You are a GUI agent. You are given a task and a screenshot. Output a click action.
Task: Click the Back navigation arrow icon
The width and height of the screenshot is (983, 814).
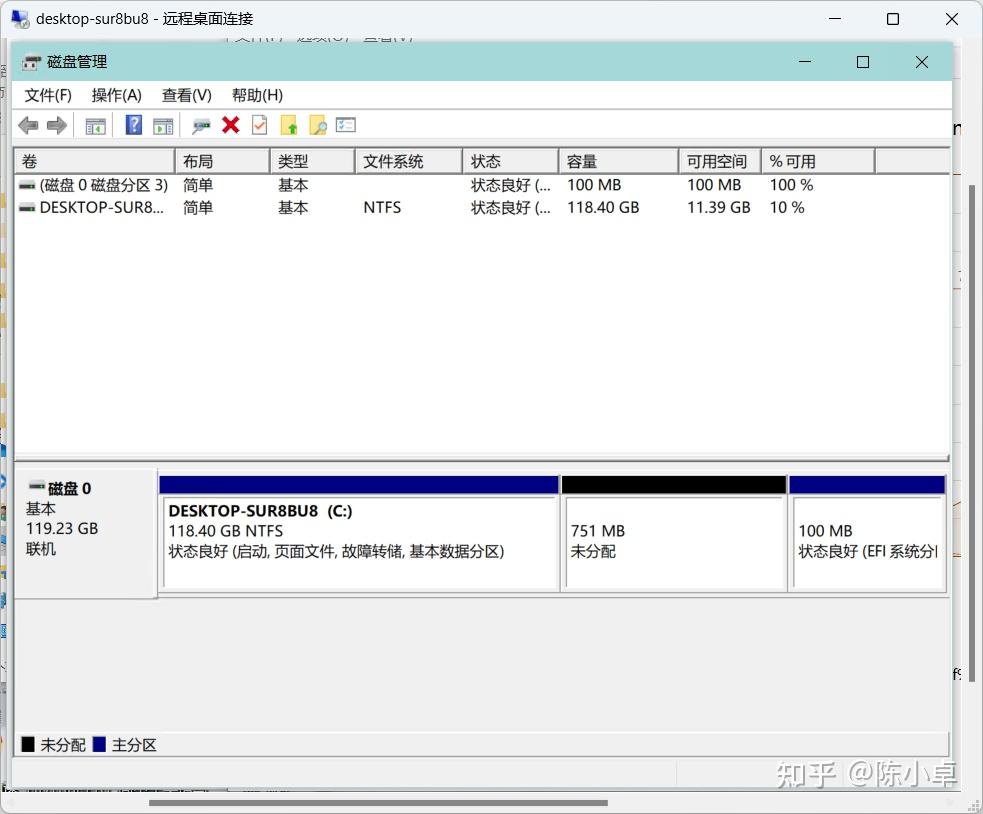pos(28,124)
